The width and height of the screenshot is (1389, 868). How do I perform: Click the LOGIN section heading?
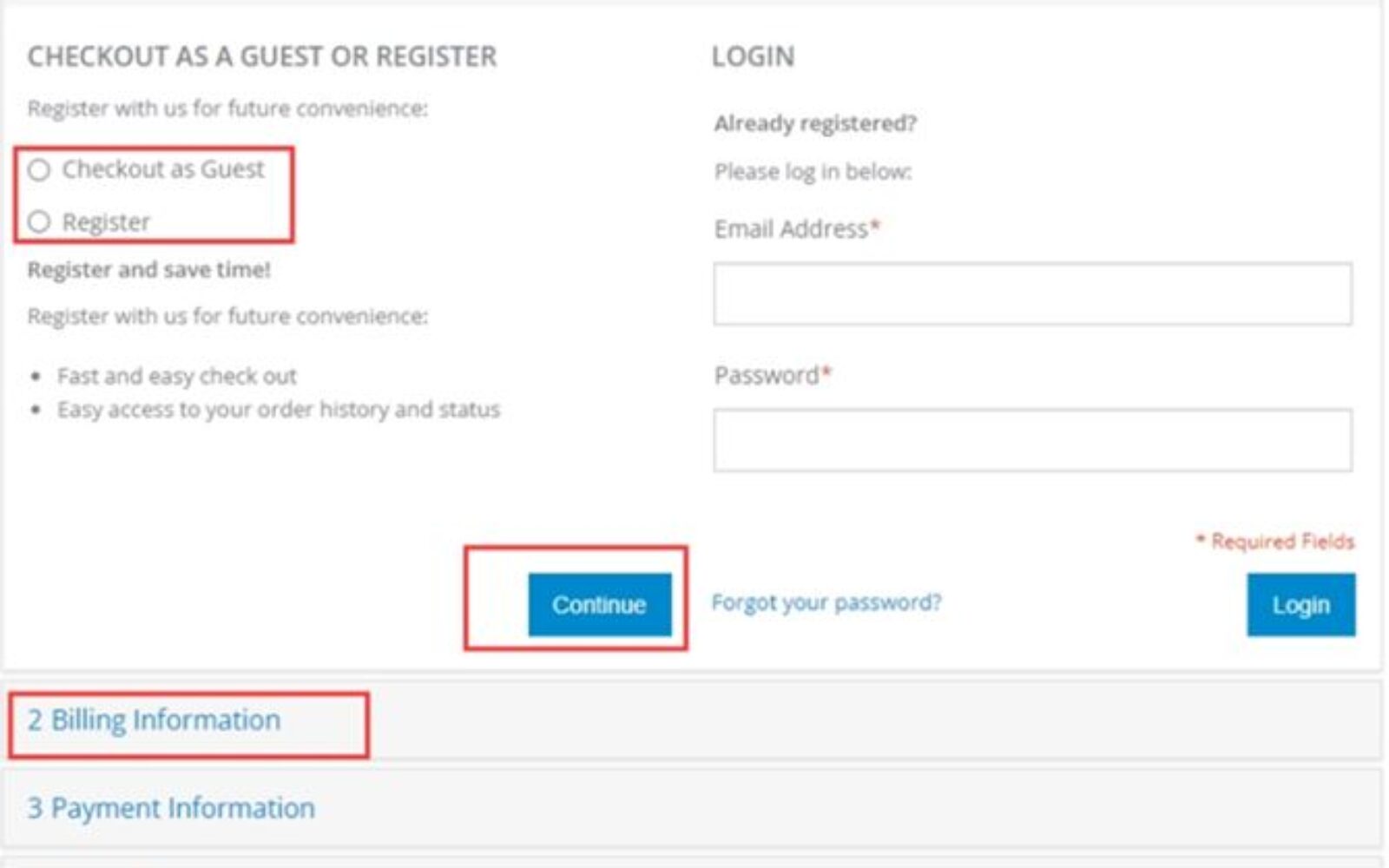click(753, 56)
